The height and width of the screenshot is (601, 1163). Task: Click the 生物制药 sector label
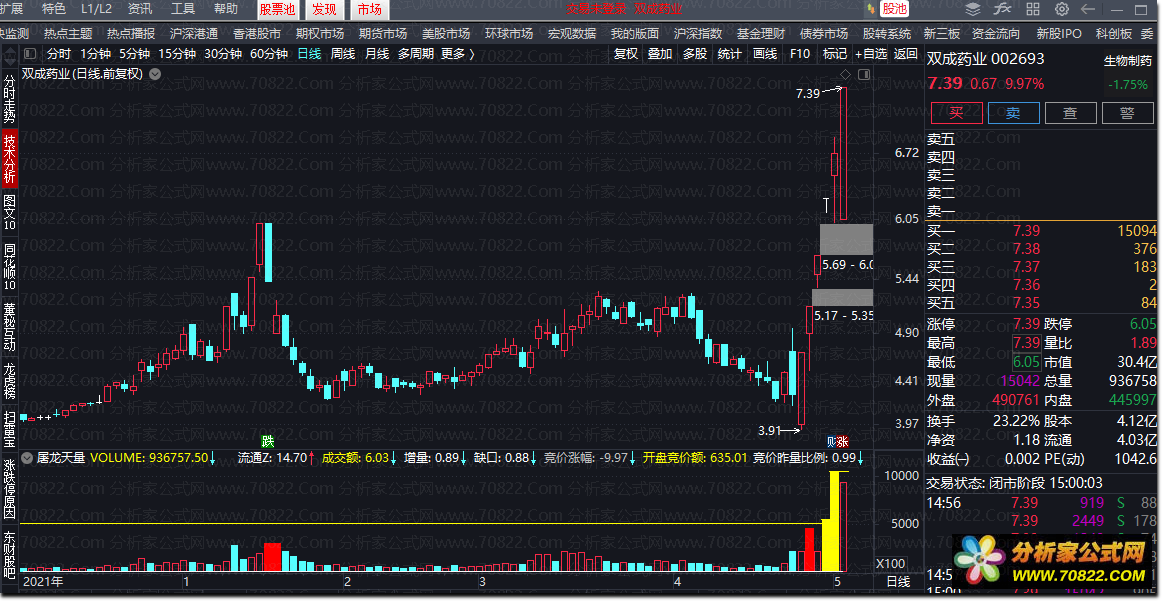point(1127,62)
